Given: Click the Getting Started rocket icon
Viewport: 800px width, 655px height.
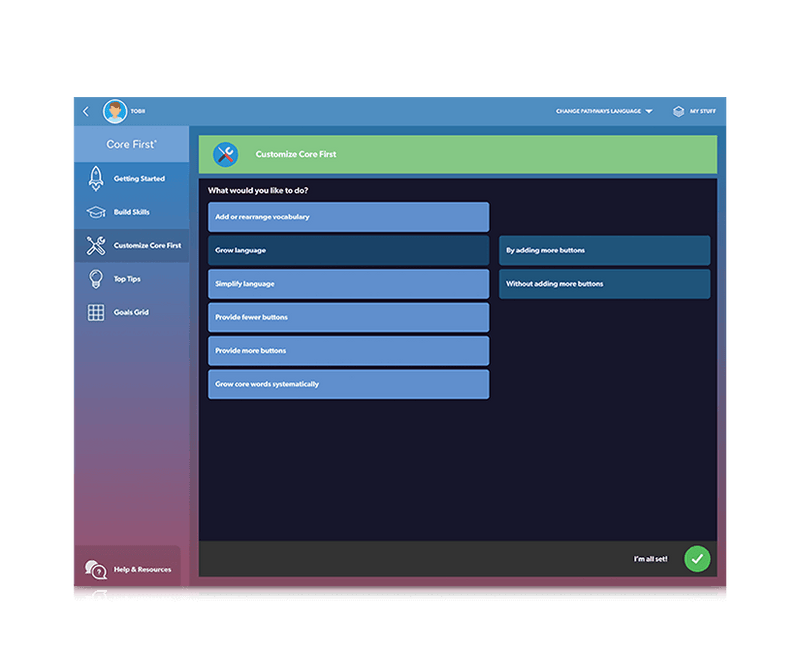Looking at the screenshot, I should coord(96,179).
